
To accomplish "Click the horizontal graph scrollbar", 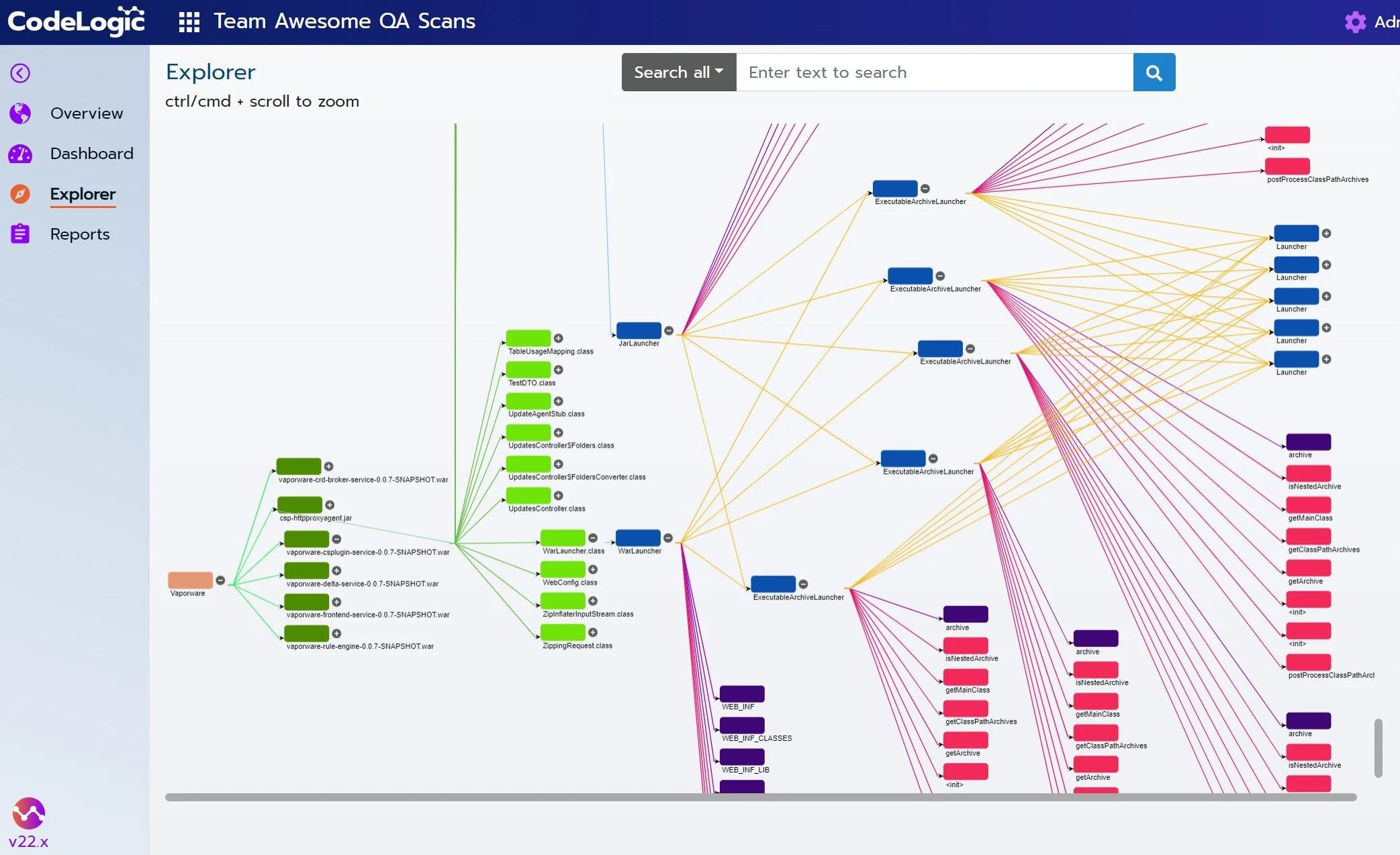I will tap(760, 797).
